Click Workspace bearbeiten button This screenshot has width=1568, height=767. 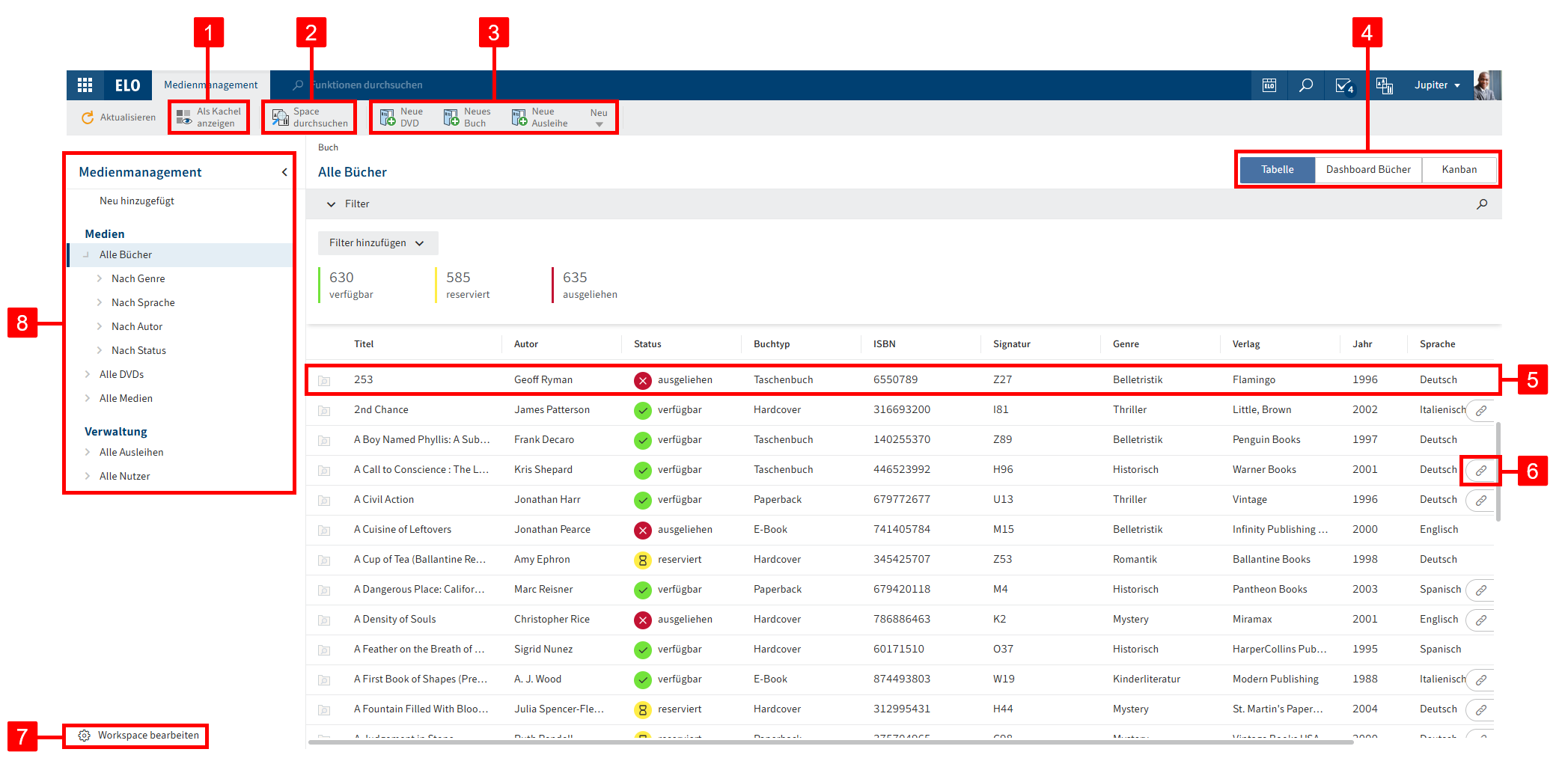coord(140,736)
